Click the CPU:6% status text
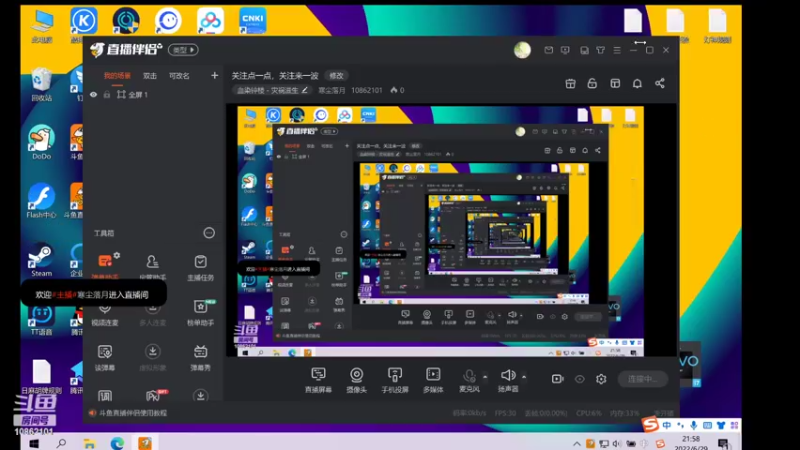 (x=589, y=413)
